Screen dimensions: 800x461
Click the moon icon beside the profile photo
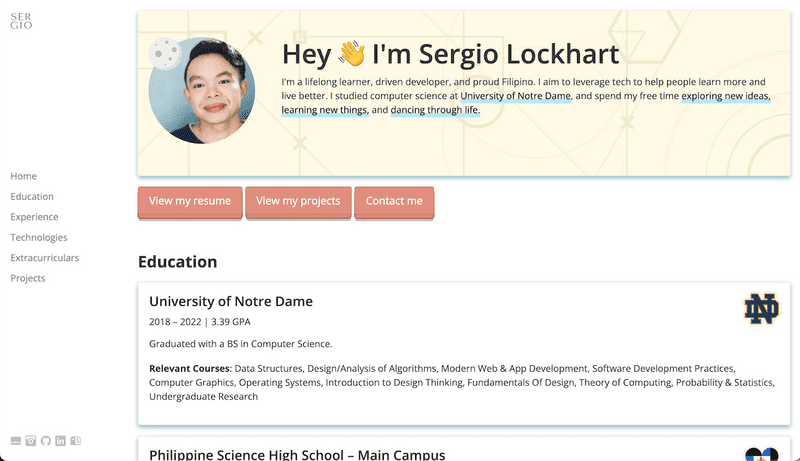tap(165, 53)
